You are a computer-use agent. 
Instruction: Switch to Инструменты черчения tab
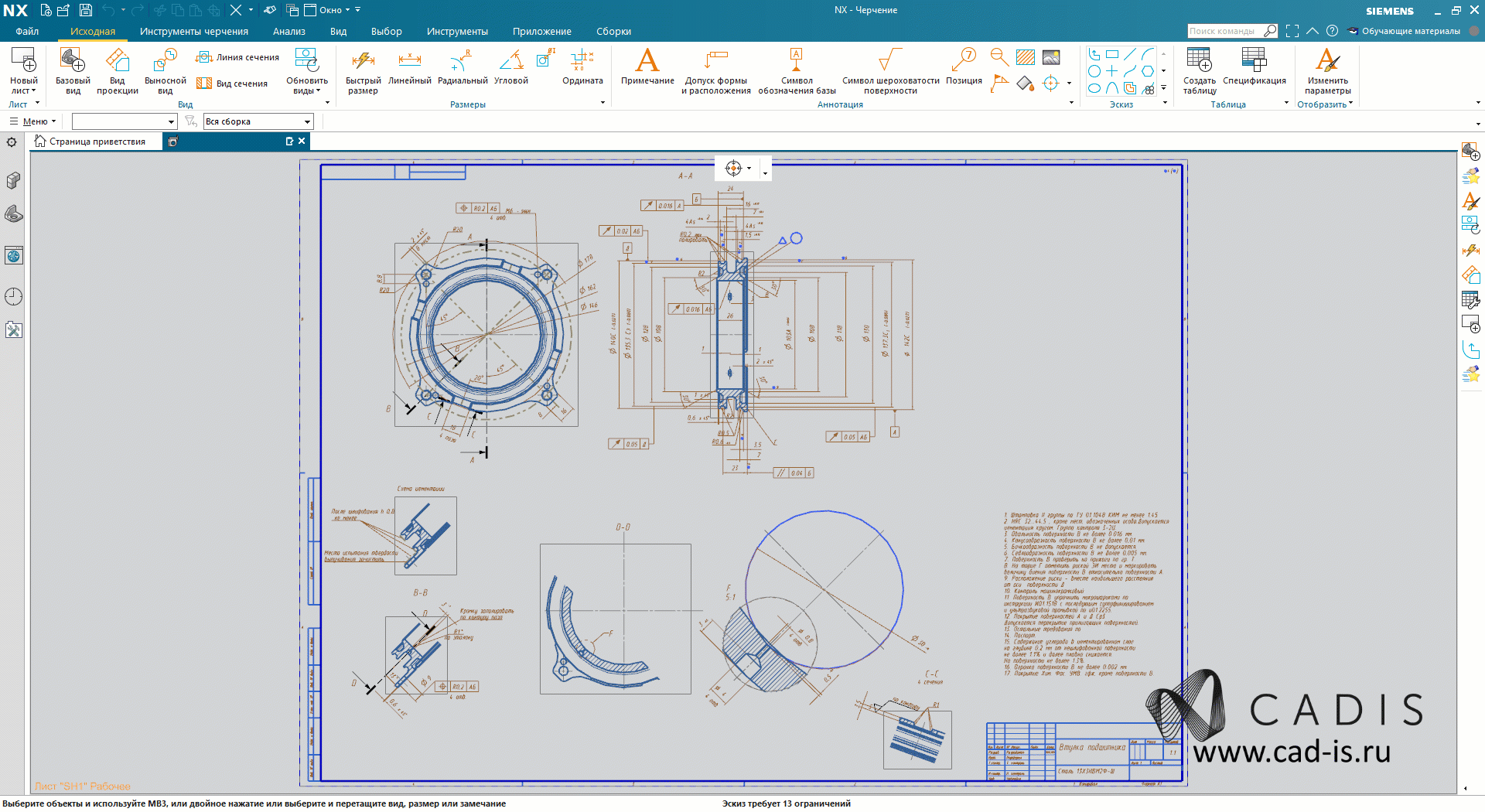point(194,32)
